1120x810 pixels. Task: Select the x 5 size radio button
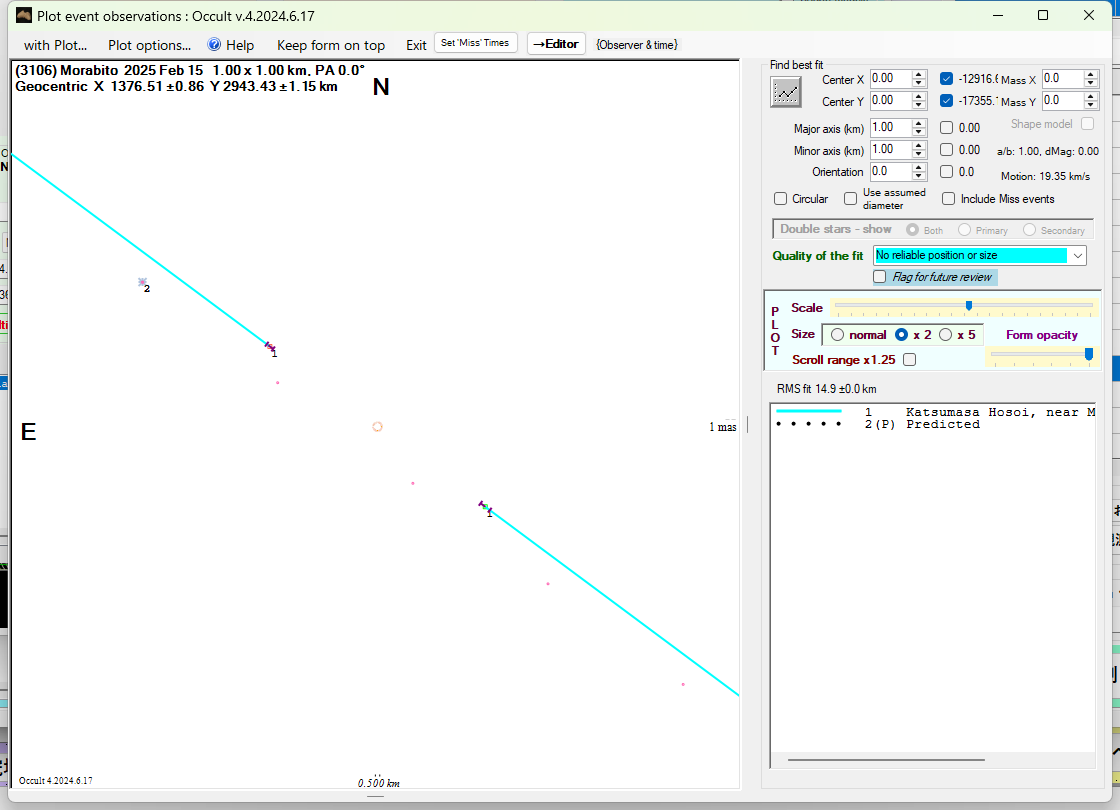tap(945, 335)
